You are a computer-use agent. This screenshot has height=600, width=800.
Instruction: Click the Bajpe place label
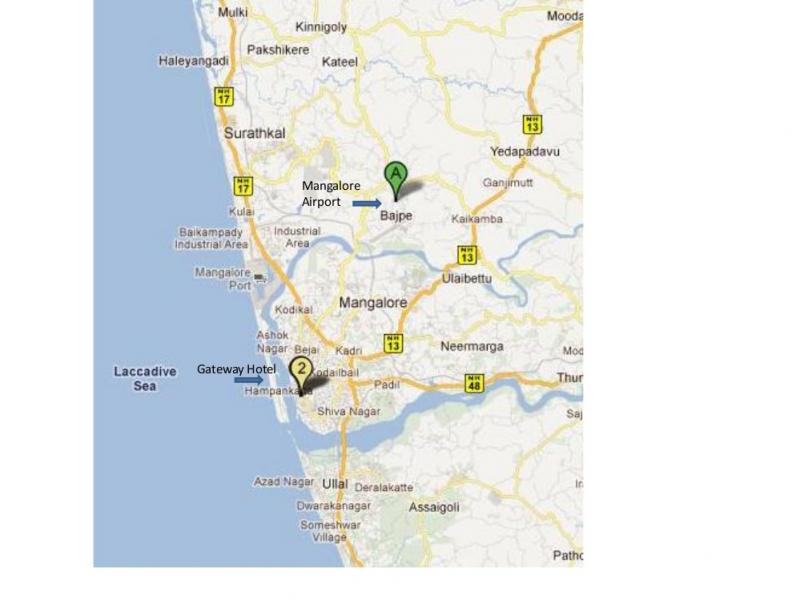(x=396, y=216)
